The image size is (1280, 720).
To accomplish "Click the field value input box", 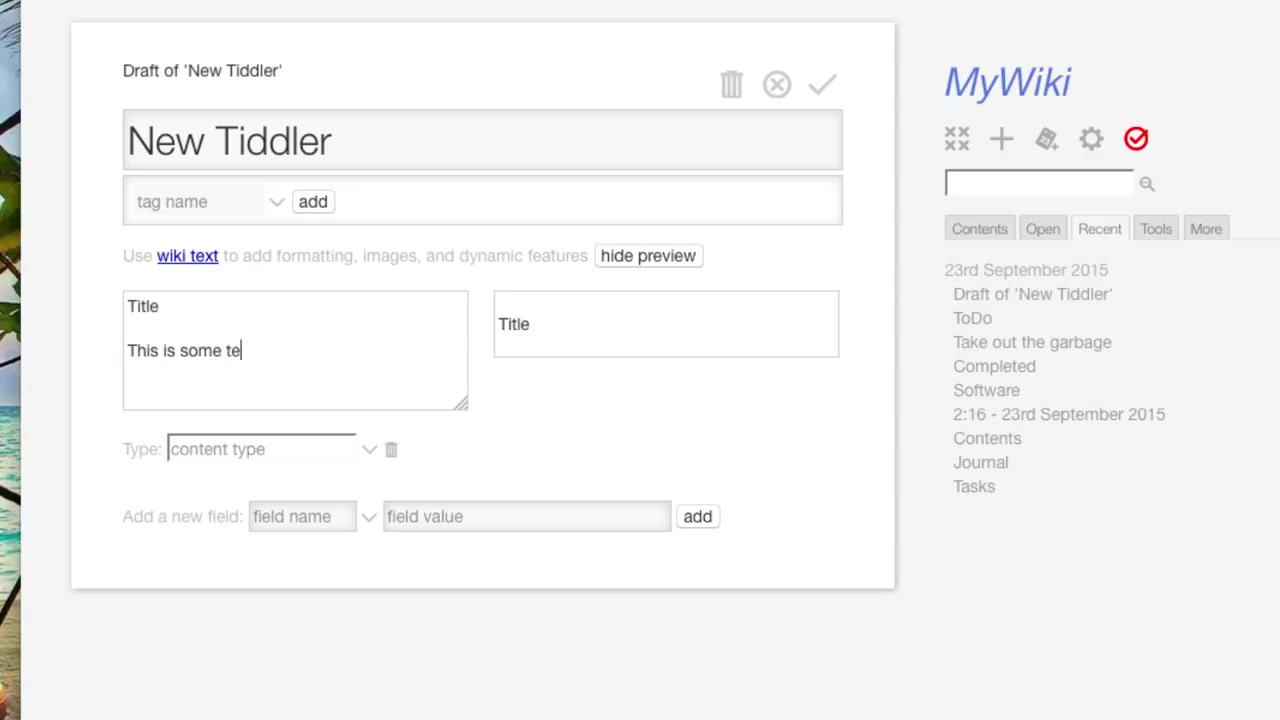I will 526,517.
